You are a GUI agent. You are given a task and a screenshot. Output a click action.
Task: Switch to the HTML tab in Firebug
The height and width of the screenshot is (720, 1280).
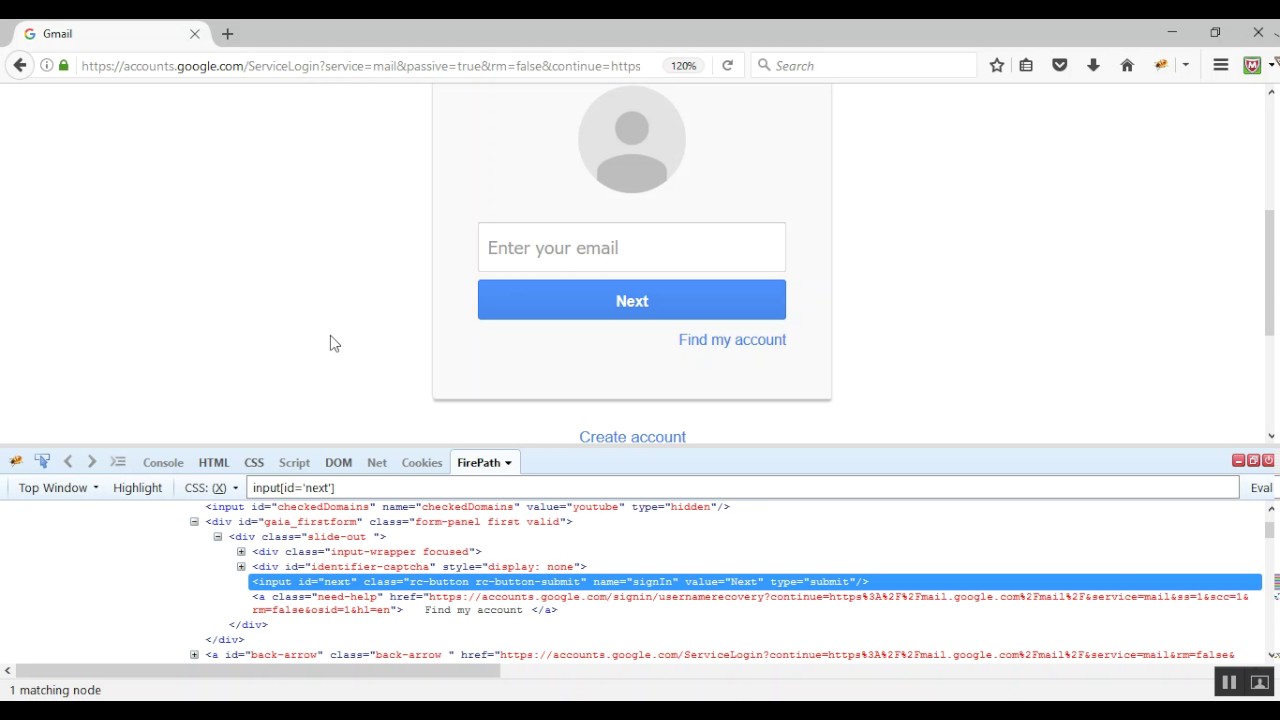[x=214, y=463]
